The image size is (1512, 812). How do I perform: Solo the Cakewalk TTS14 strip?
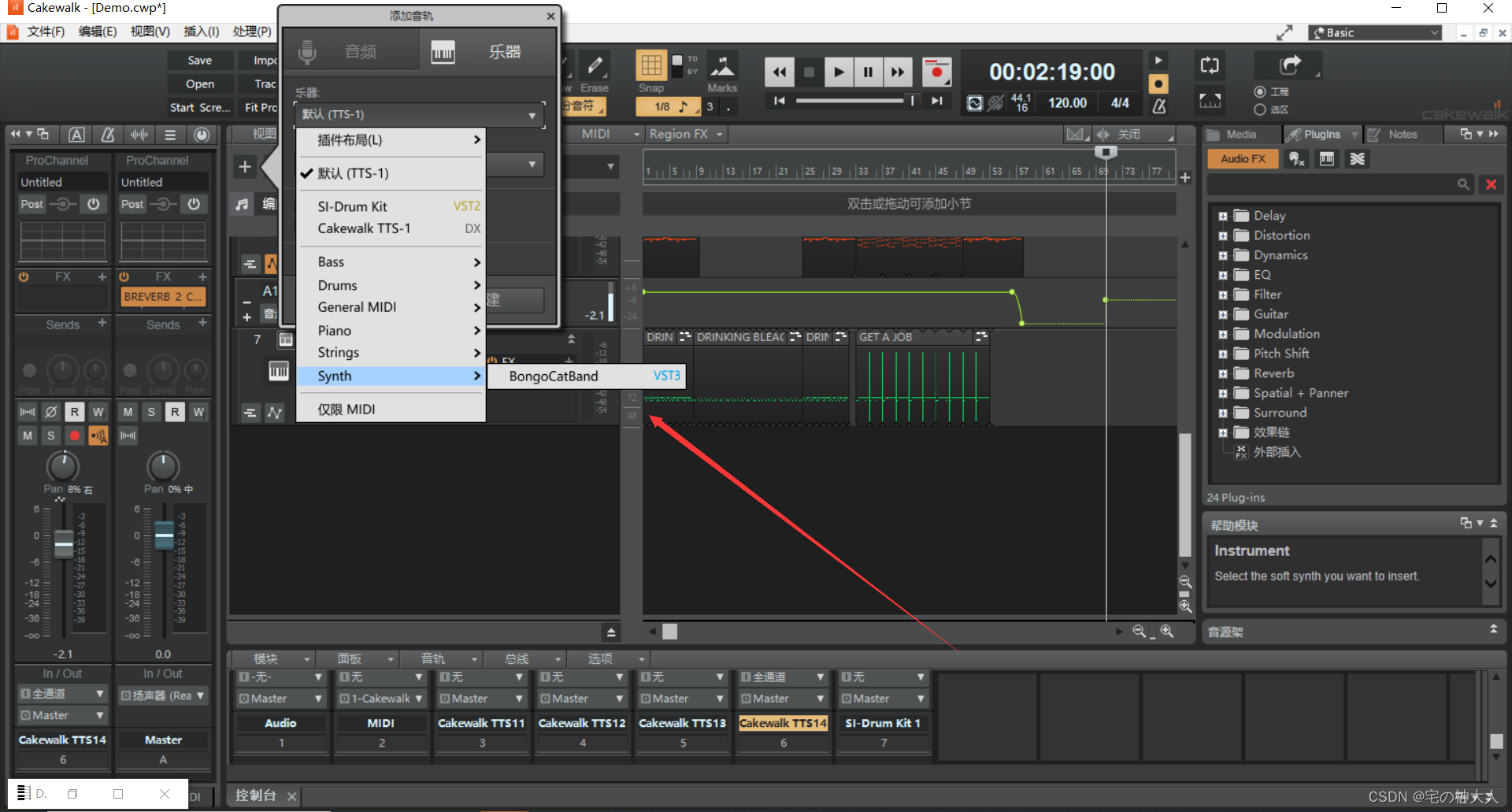(x=51, y=436)
